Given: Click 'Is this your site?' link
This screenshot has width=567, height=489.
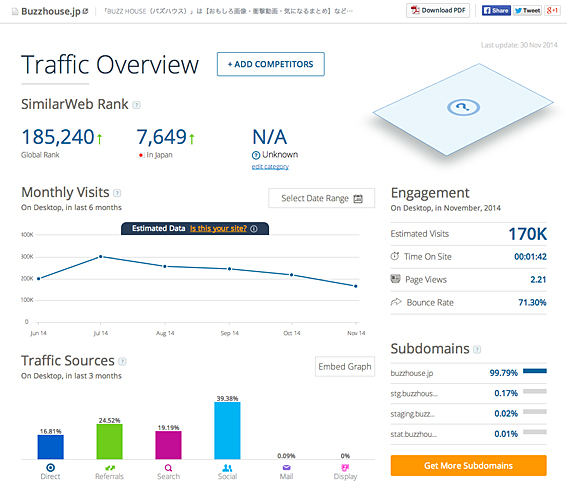Looking at the screenshot, I should [x=218, y=229].
